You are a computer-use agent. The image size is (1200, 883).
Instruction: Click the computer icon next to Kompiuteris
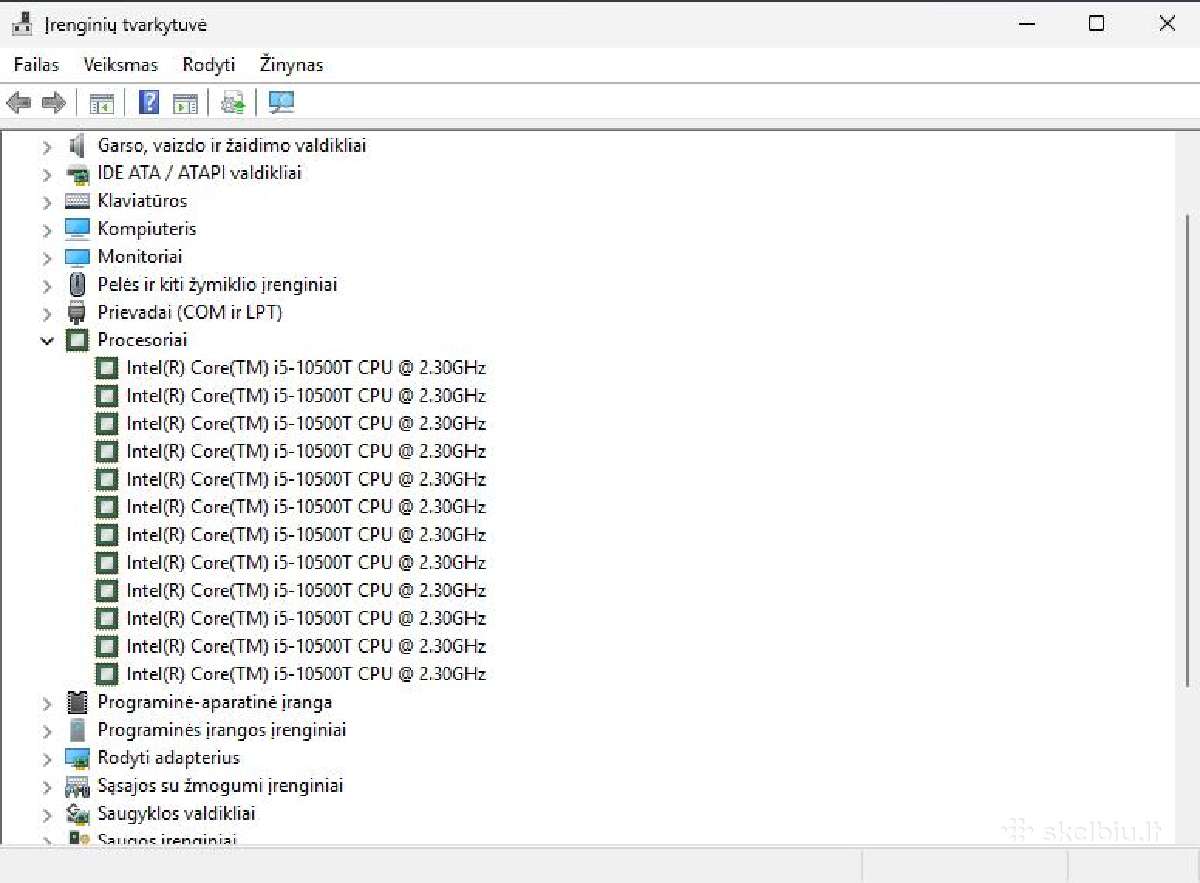coord(77,229)
